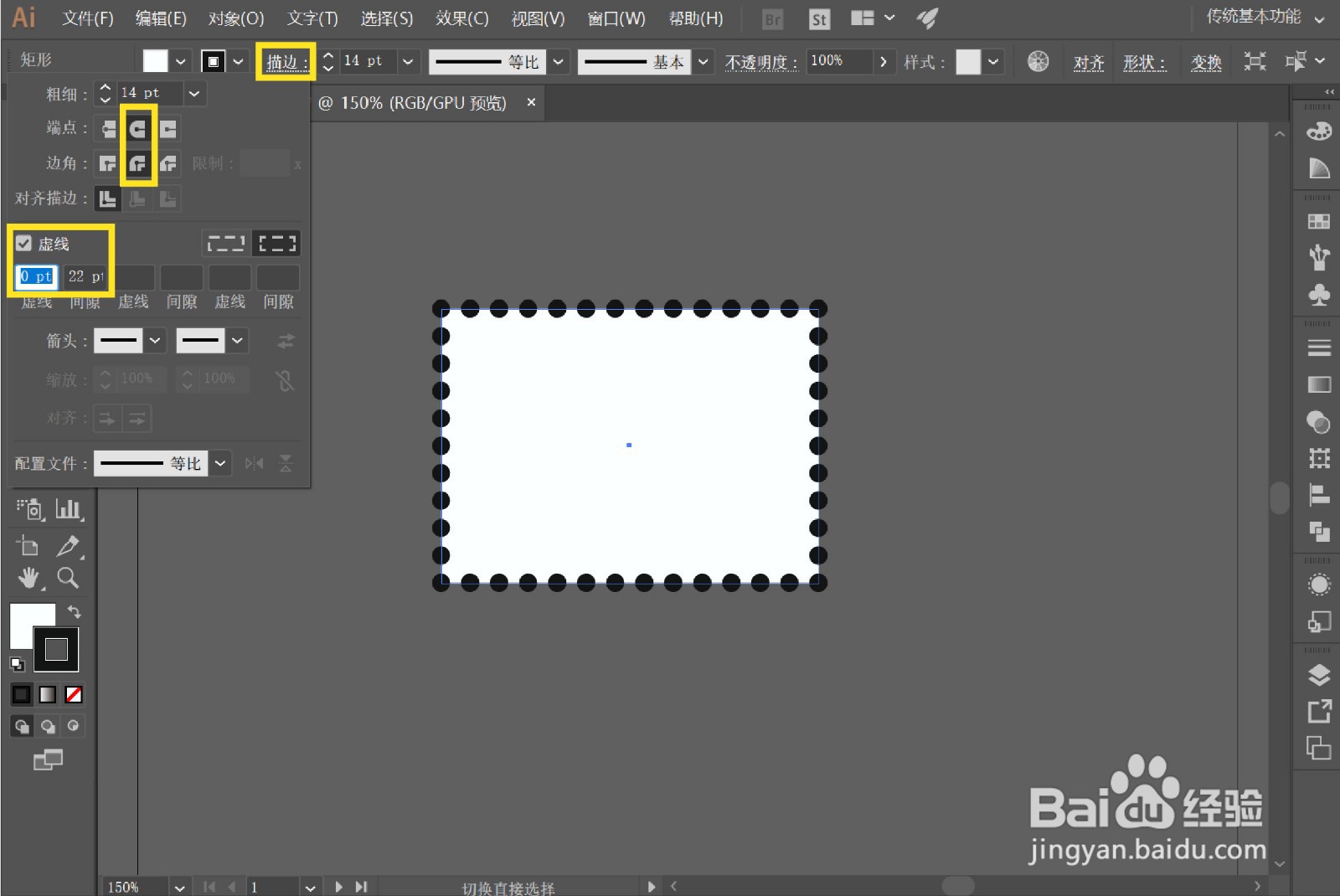Open the Asset Export panel icon
The width and height of the screenshot is (1340, 896).
coord(1319,711)
